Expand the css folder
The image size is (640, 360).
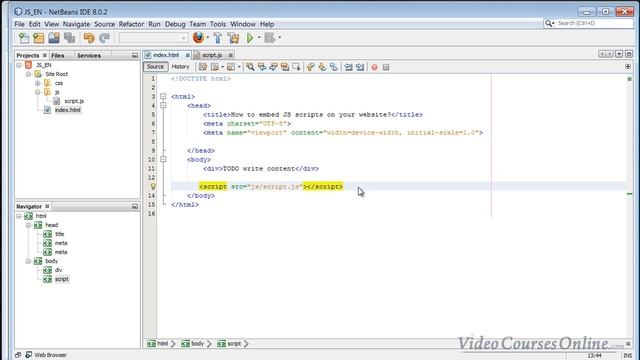pos(38,83)
